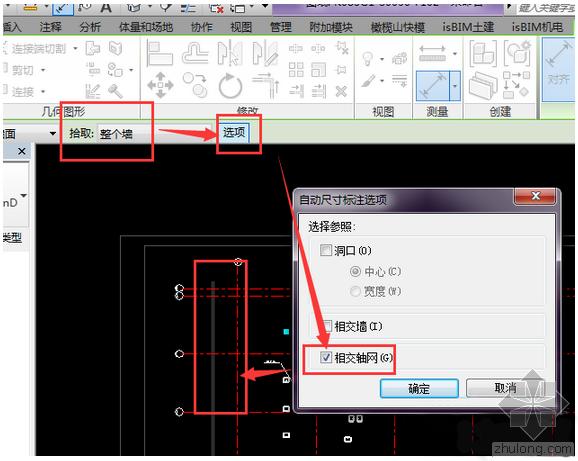Viewport: 578px width, 461px height.
Task: Select the Rotate tool
Action: pyautogui.click(x=230, y=86)
